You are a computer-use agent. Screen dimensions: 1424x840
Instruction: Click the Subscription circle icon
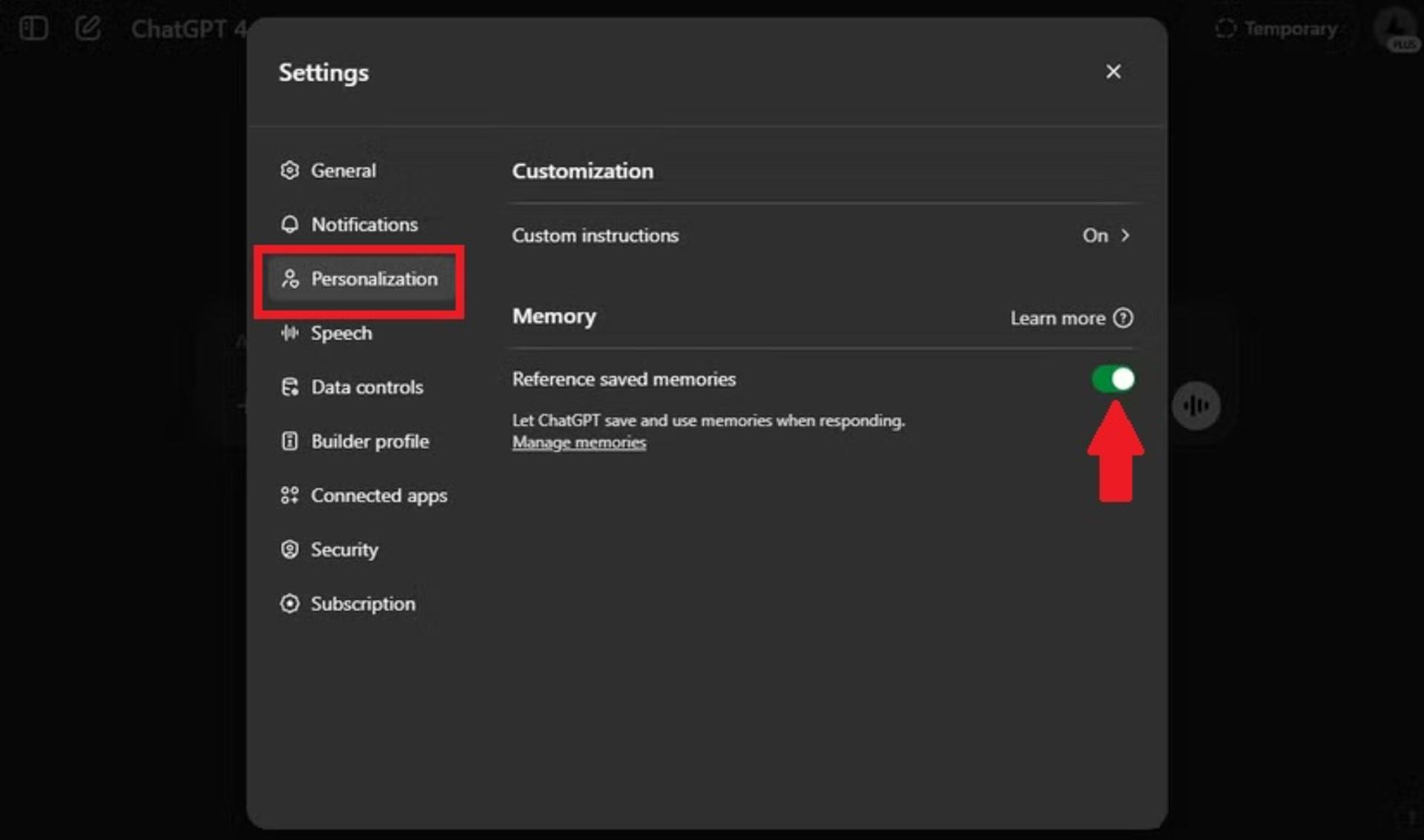289,603
